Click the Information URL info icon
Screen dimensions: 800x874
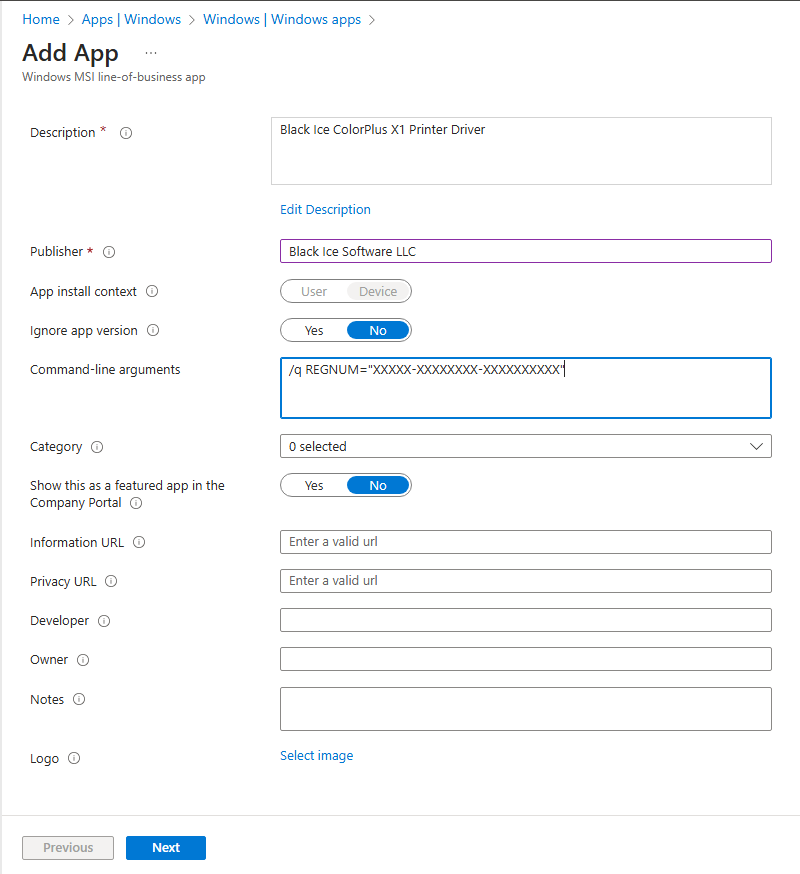138,542
